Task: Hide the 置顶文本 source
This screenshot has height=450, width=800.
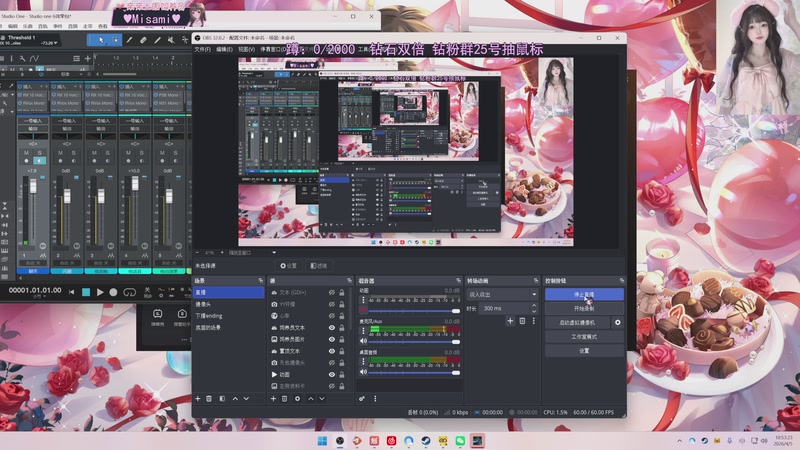Action: click(332, 351)
